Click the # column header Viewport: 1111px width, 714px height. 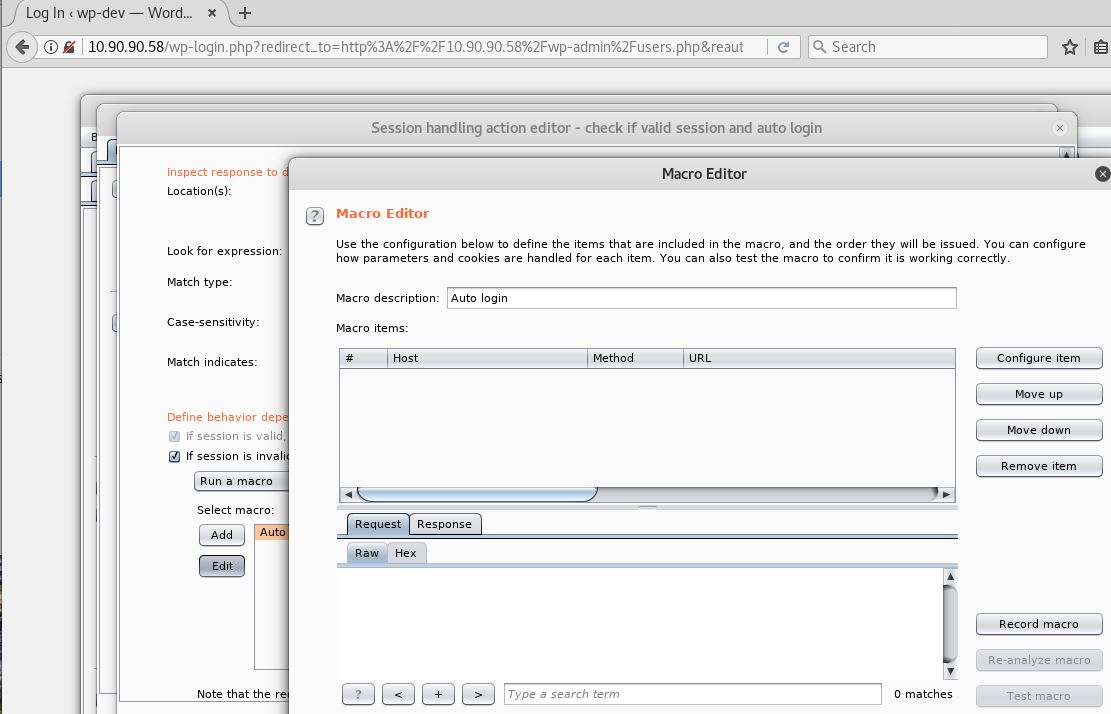coord(363,358)
